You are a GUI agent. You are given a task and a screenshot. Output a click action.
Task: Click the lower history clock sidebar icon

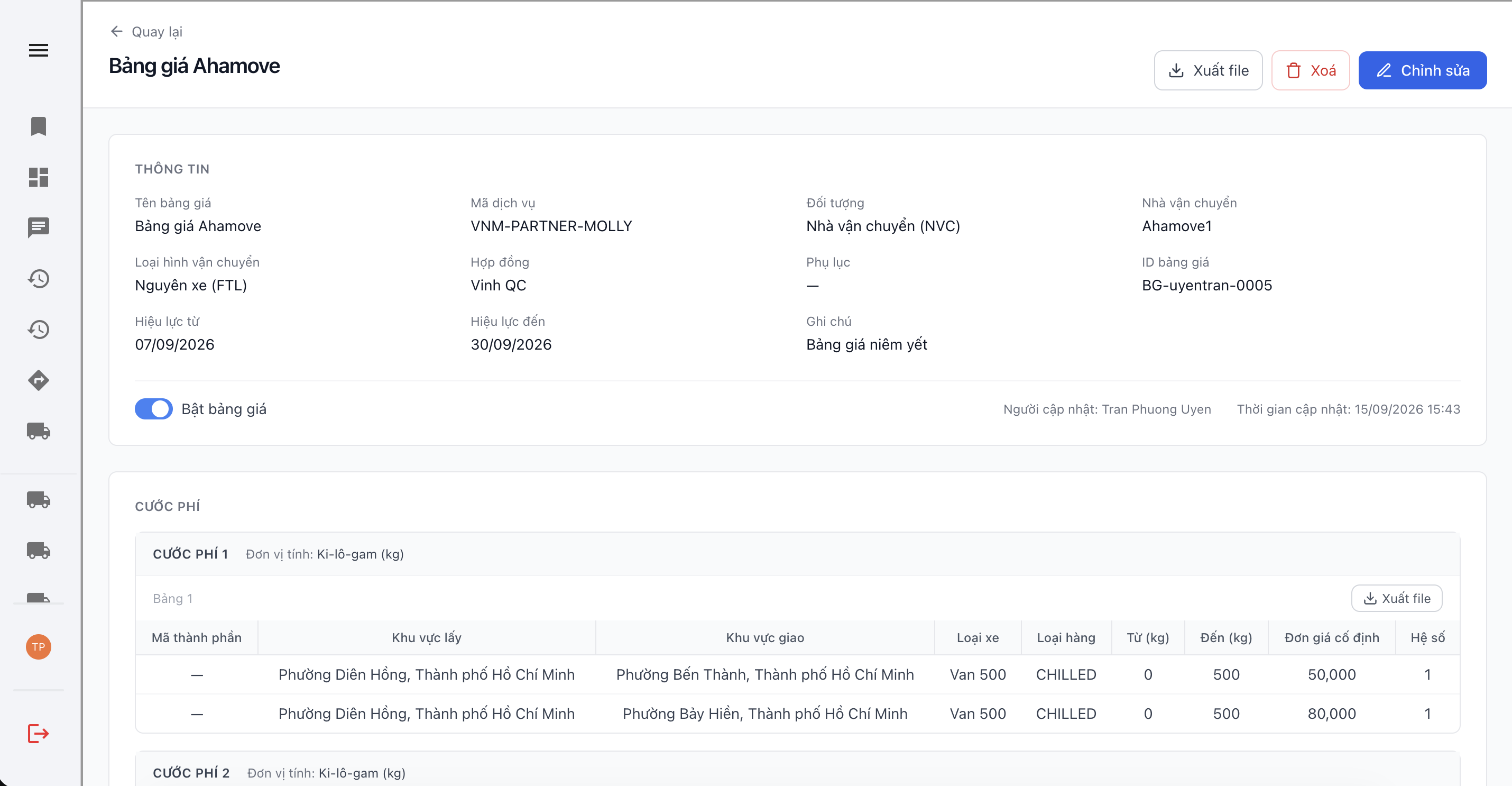[38, 329]
